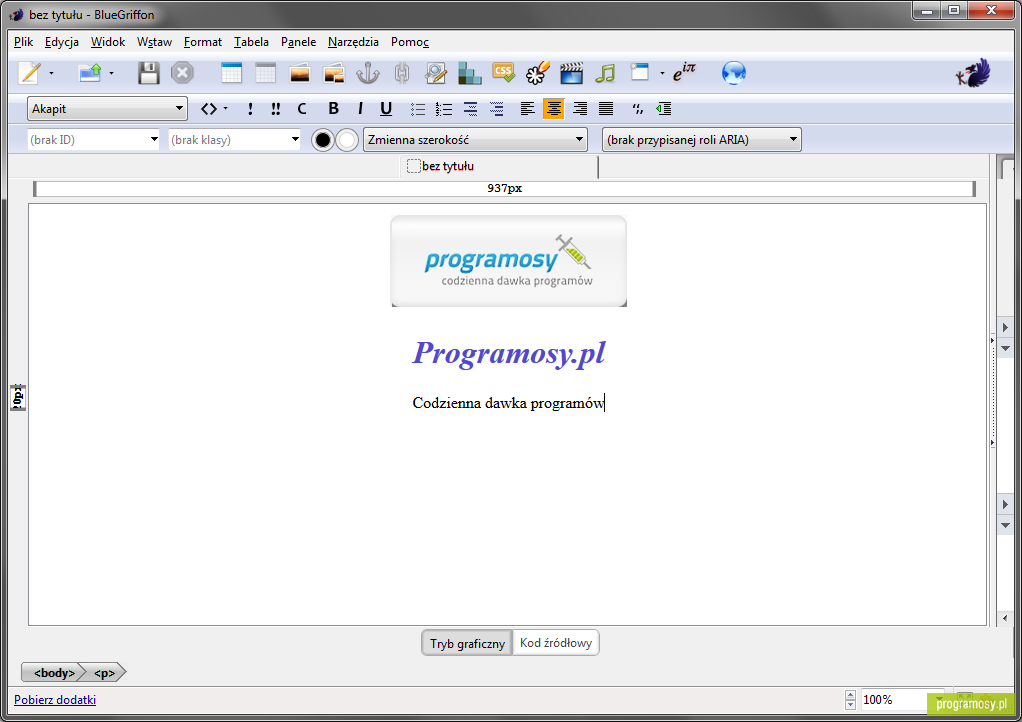This screenshot has width=1022, height=722.
Task: Open the Tabela menu
Action: pyautogui.click(x=252, y=42)
